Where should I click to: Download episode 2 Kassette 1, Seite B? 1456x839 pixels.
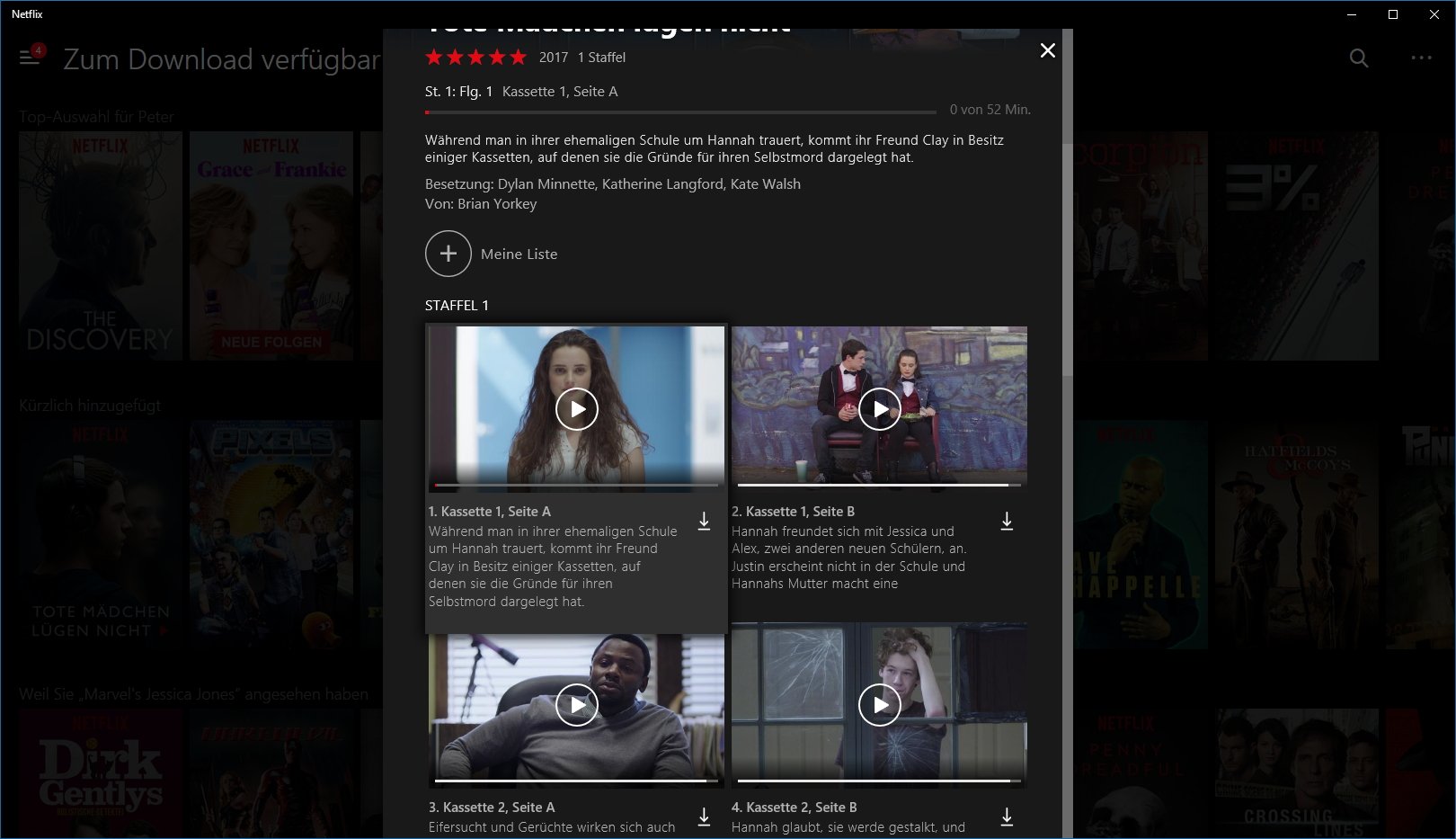(1007, 521)
